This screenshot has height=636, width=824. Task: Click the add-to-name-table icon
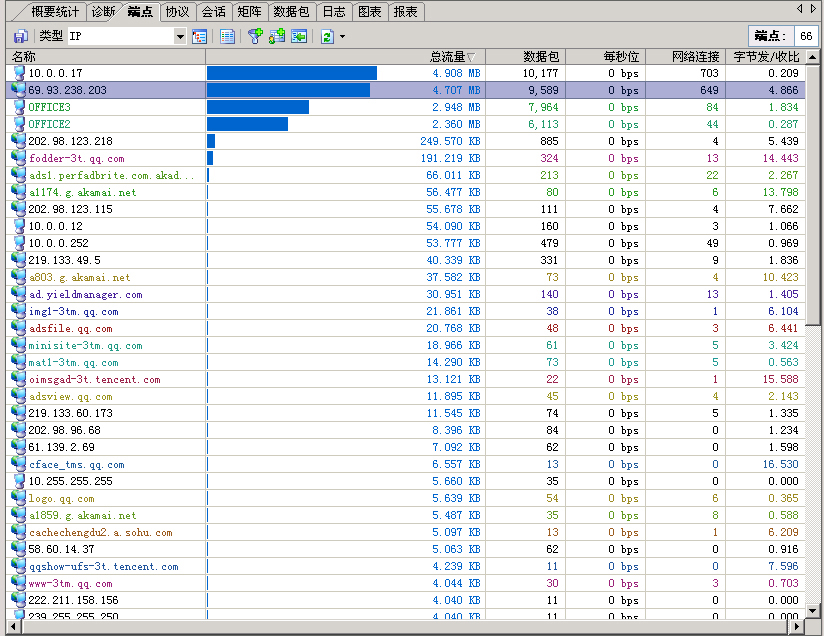click(277, 36)
